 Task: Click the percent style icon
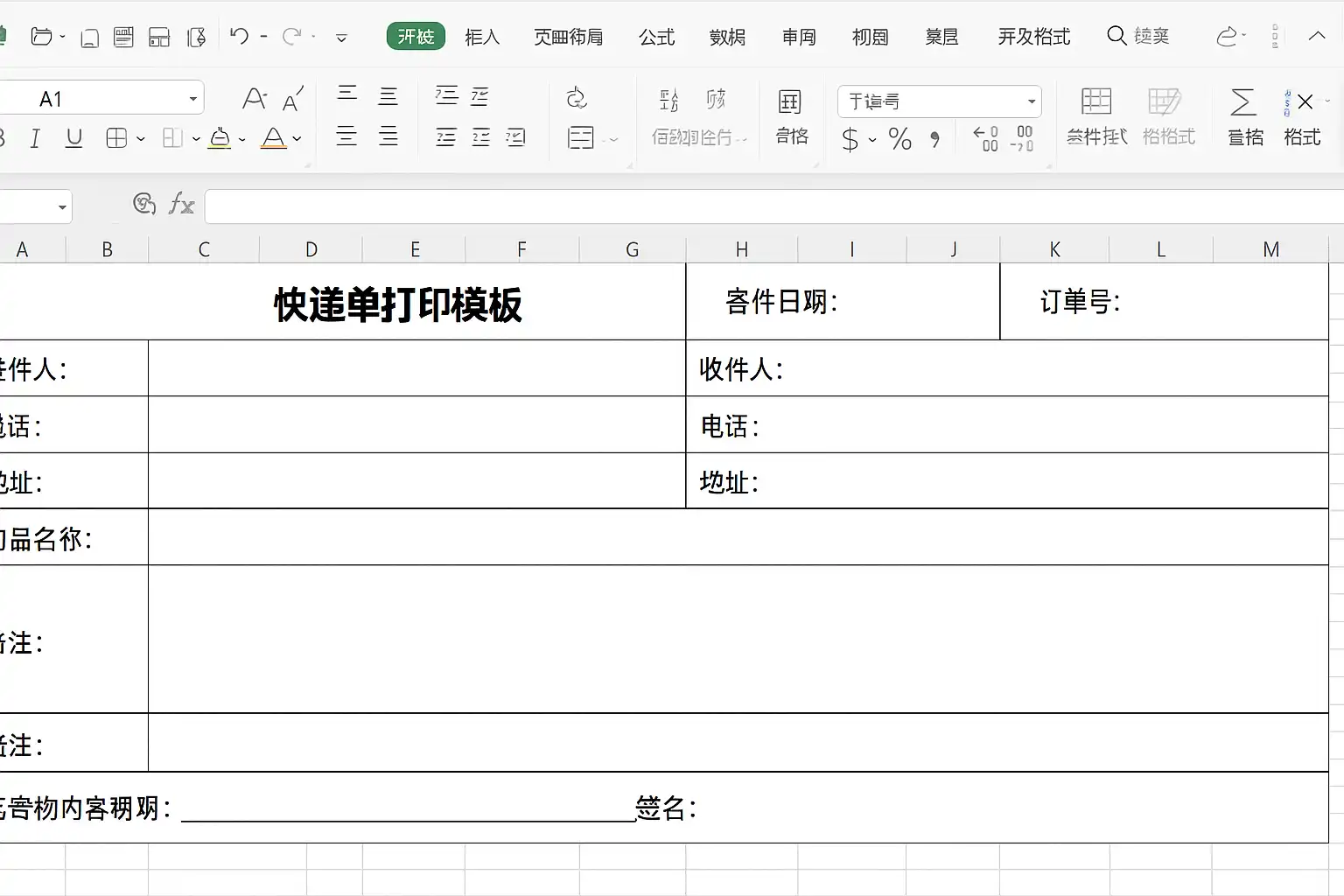(899, 138)
